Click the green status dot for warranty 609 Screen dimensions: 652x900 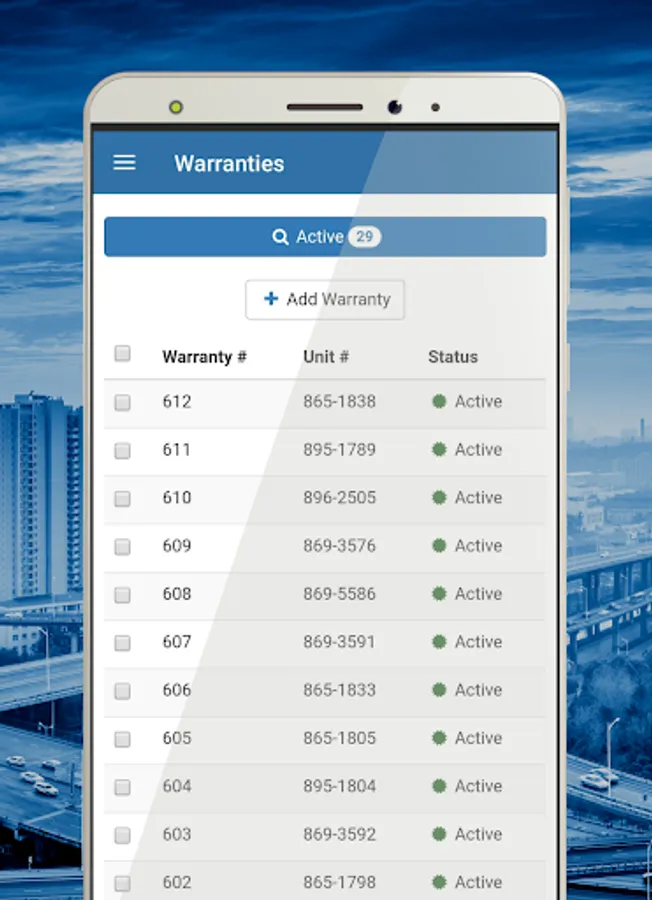tap(439, 545)
